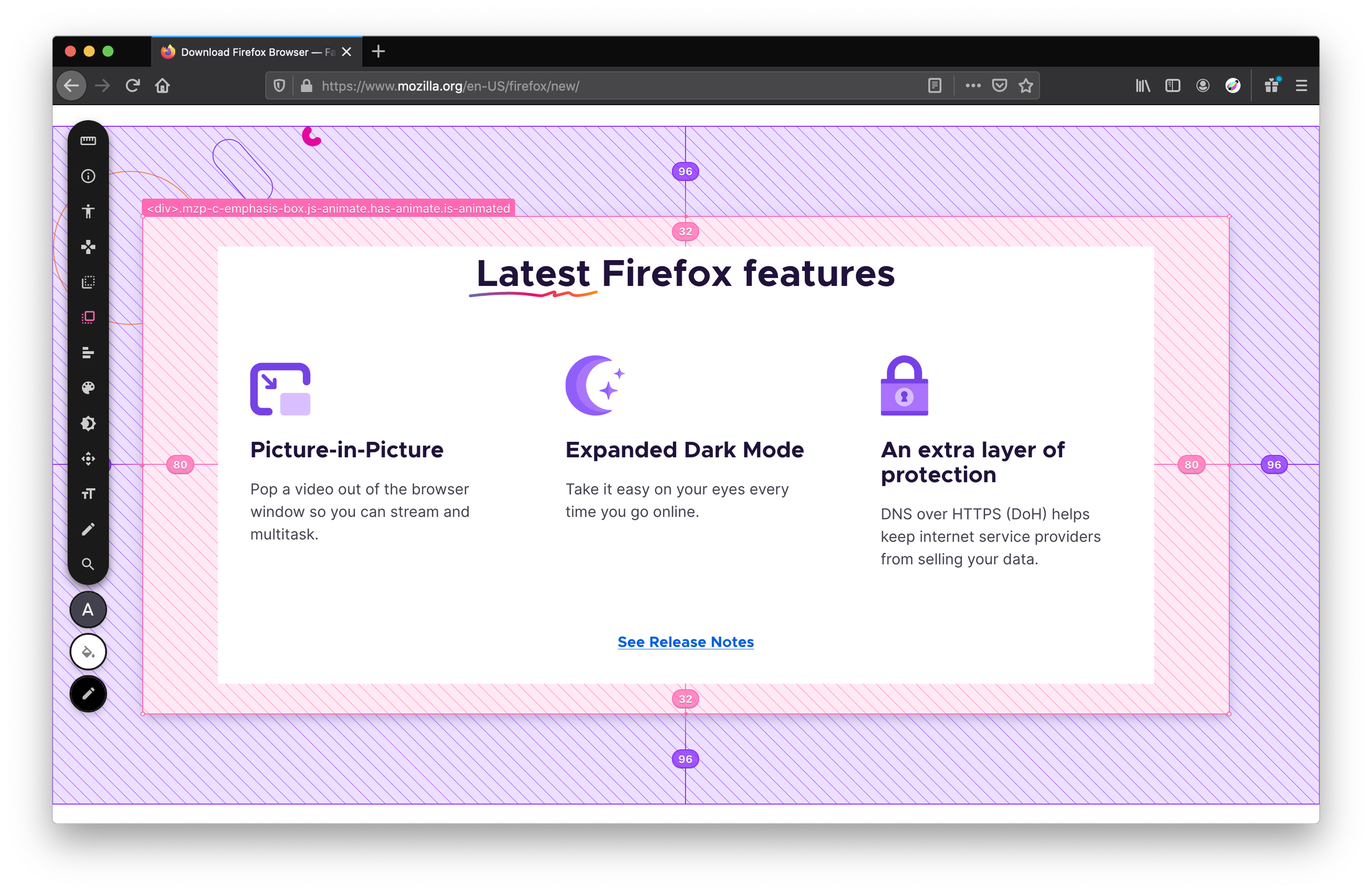Click An extra layer of protection heading
Viewport: 1372px width, 893px height.
pos(973,462)
